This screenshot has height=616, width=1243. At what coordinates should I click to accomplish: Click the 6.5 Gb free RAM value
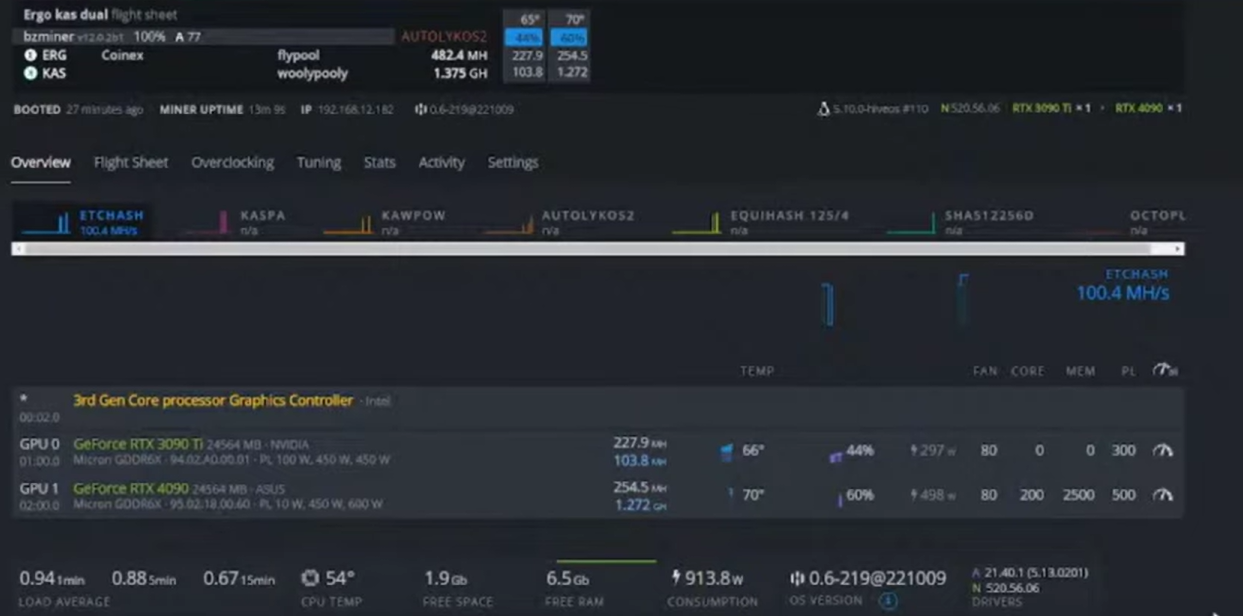(x=567, y=578)
